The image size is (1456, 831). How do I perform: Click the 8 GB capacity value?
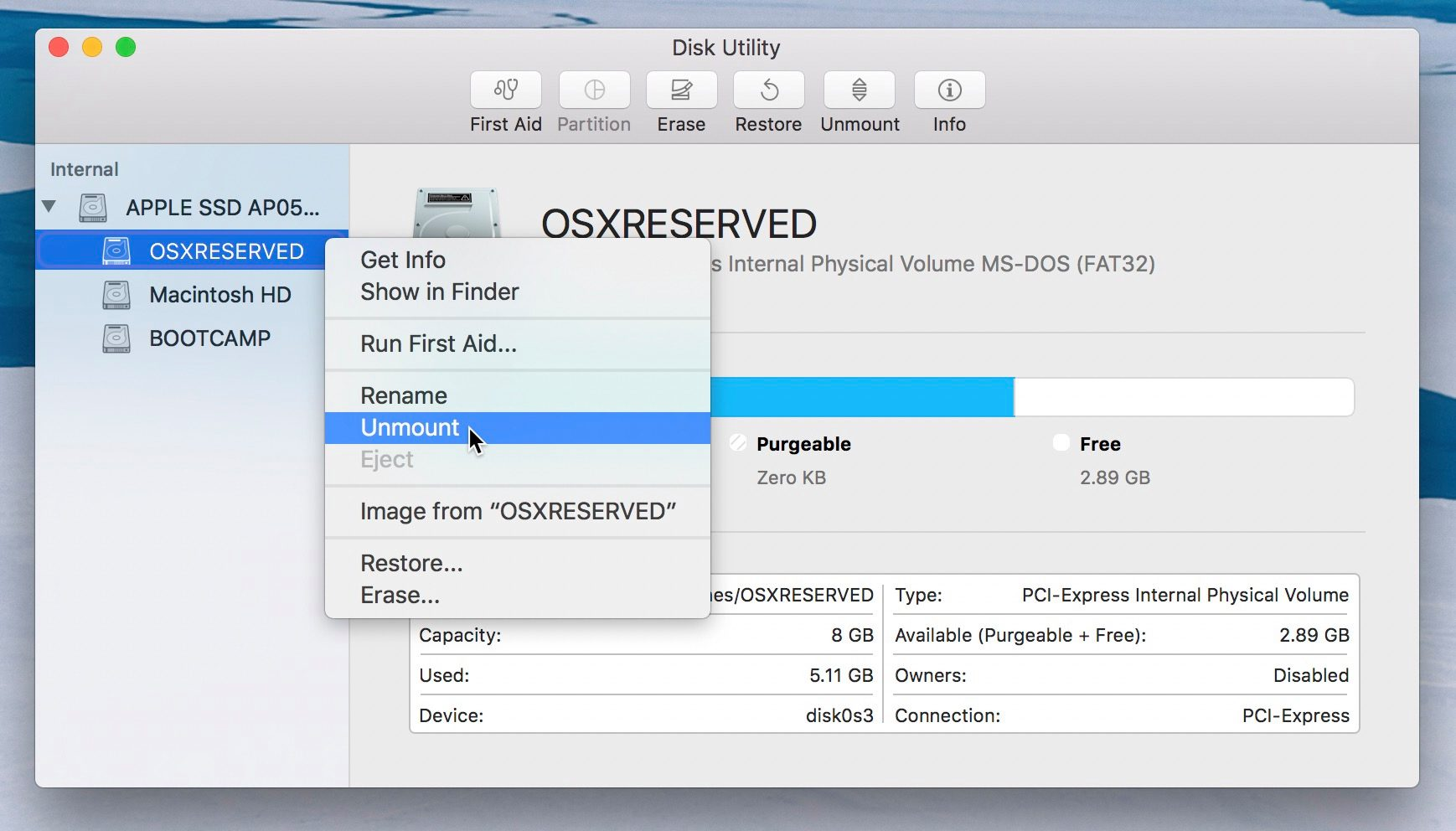point(852,635)
